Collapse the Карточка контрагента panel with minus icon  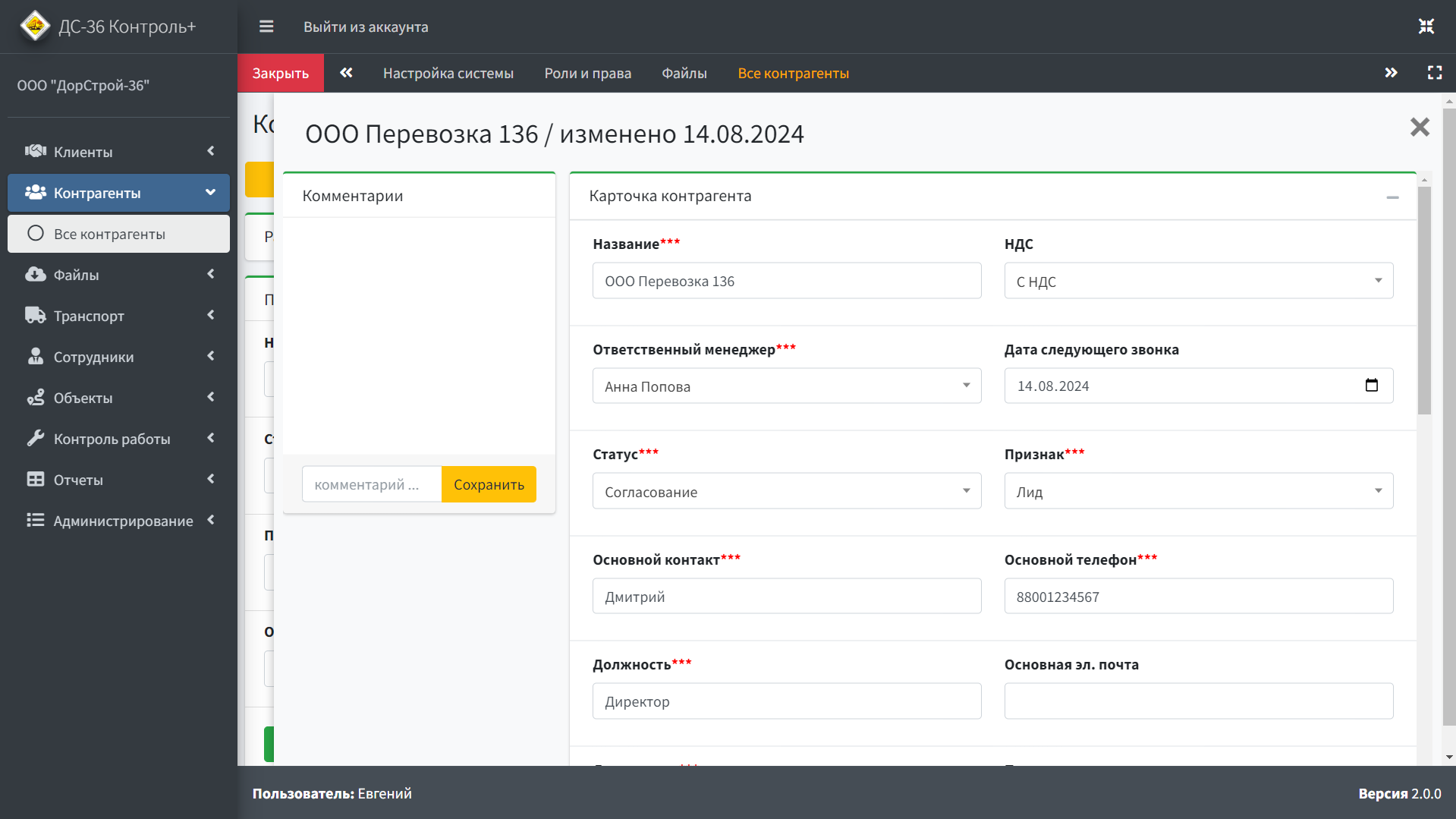coord(1392,197)
